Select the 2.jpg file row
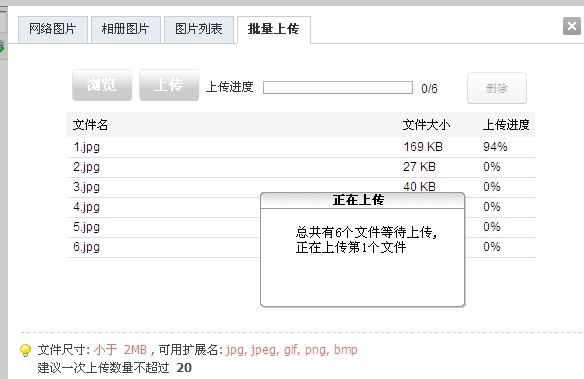This screenshot has width=584, height=379. coord(301,167)
